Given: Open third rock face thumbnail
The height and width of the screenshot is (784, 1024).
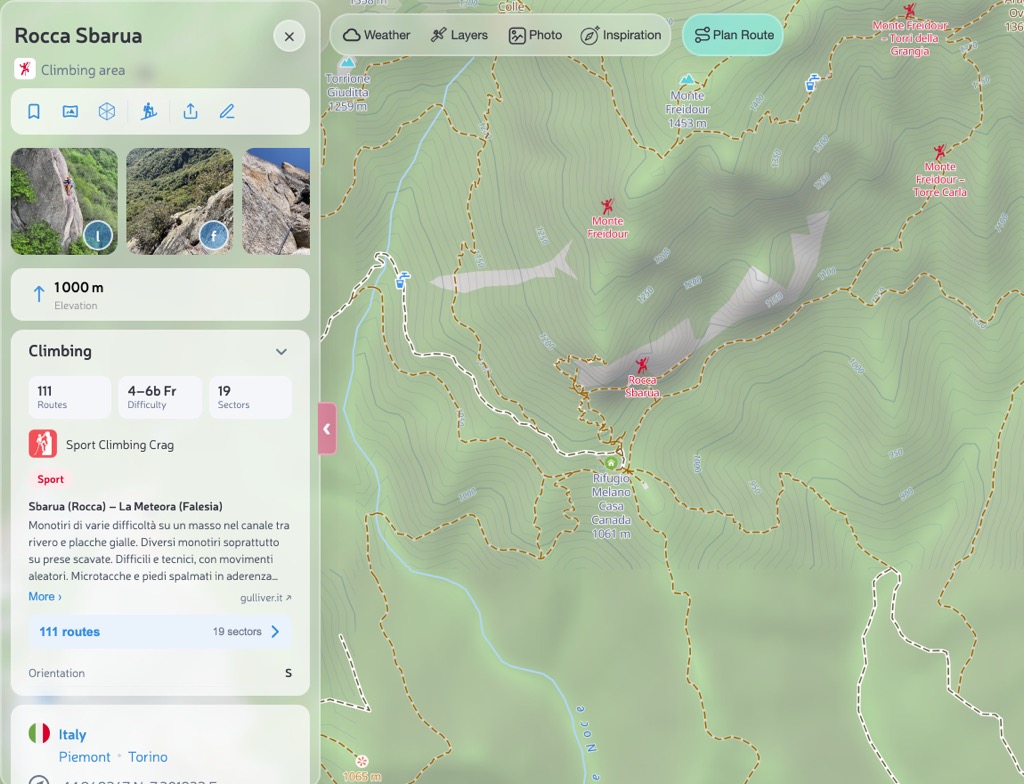Looking at the screenshot, I should (276, 201).
